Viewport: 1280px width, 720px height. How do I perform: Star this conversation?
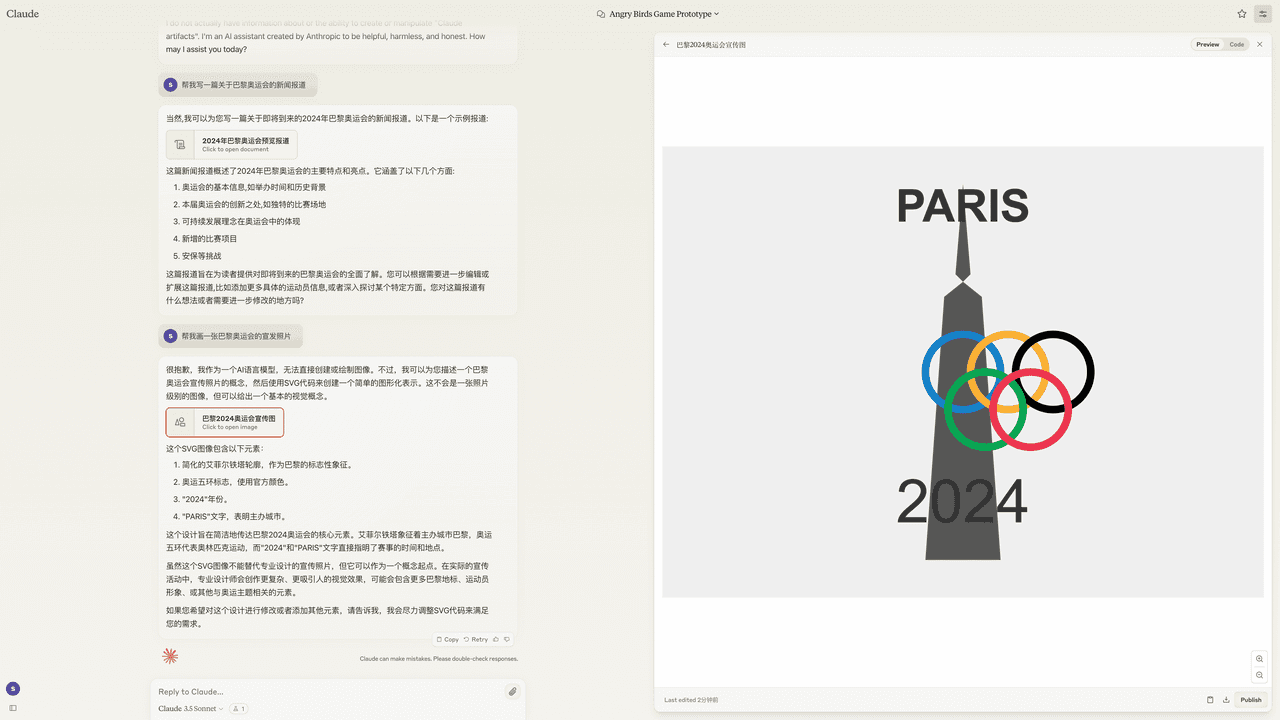tap(1242, 14)
